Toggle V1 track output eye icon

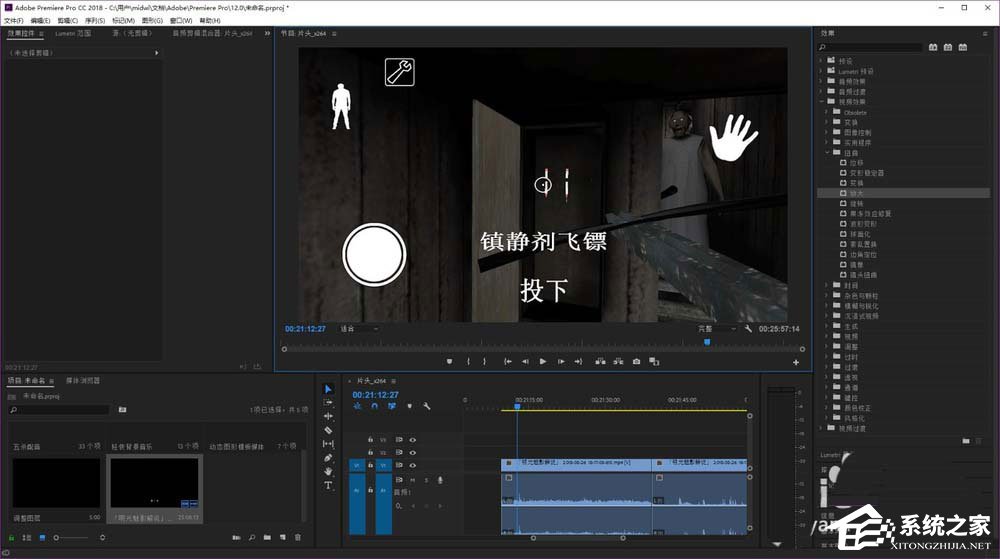coord(413,465)
